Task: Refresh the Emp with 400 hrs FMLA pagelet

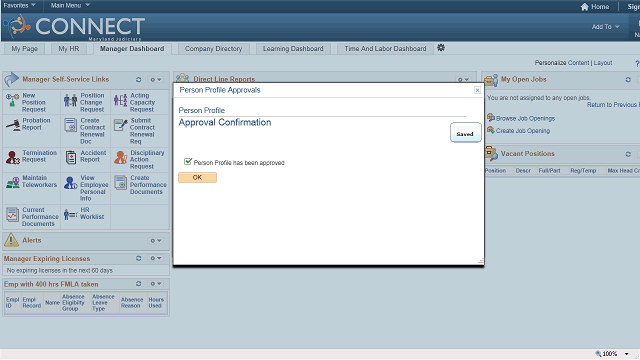Action: (x=138, y=284)
